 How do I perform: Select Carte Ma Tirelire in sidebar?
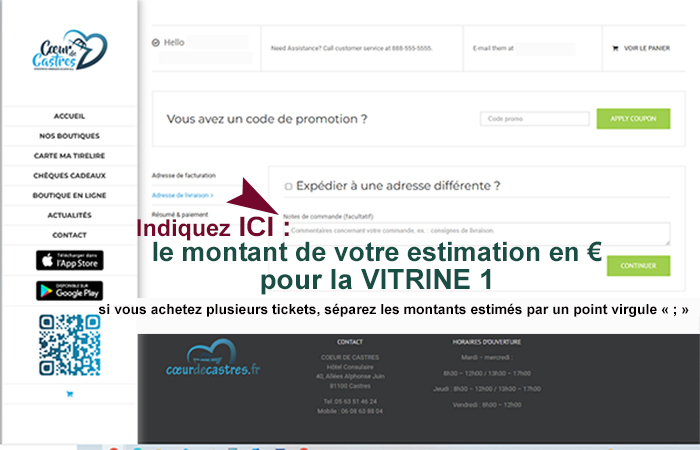[69, 156]
